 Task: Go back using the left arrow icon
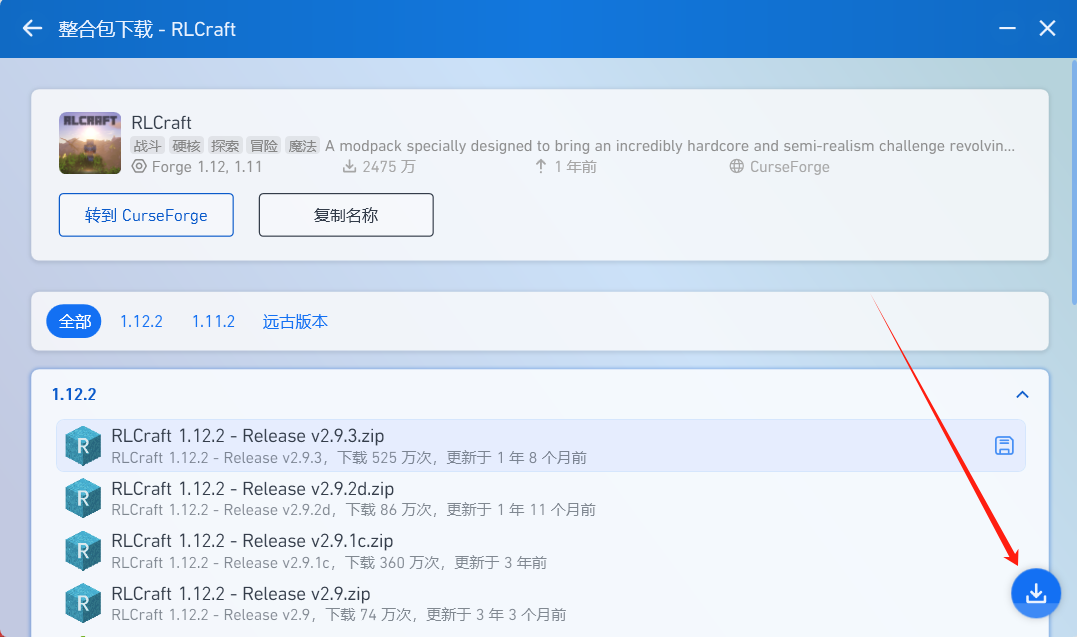[32, 28]
